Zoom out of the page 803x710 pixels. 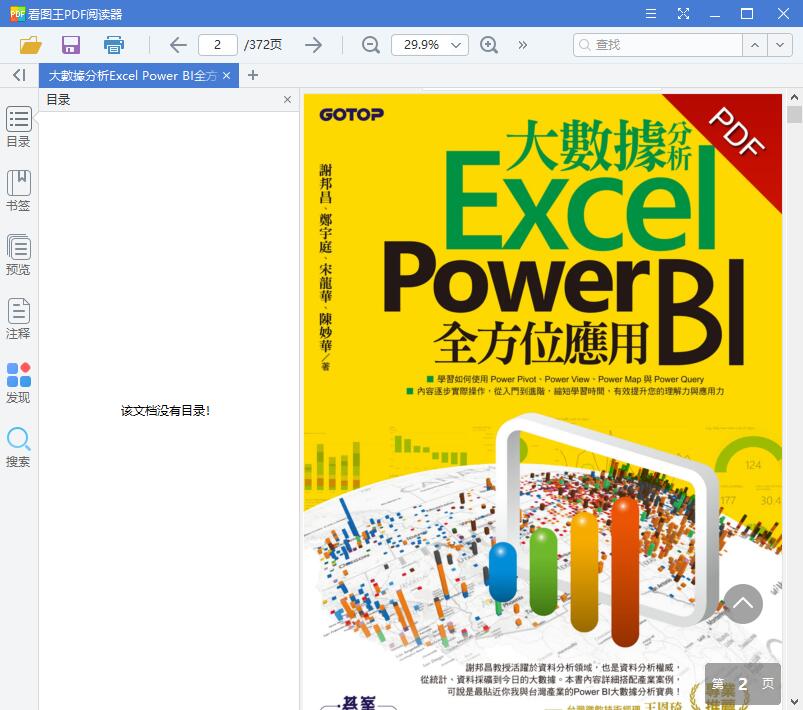click(x=369, y=44)
